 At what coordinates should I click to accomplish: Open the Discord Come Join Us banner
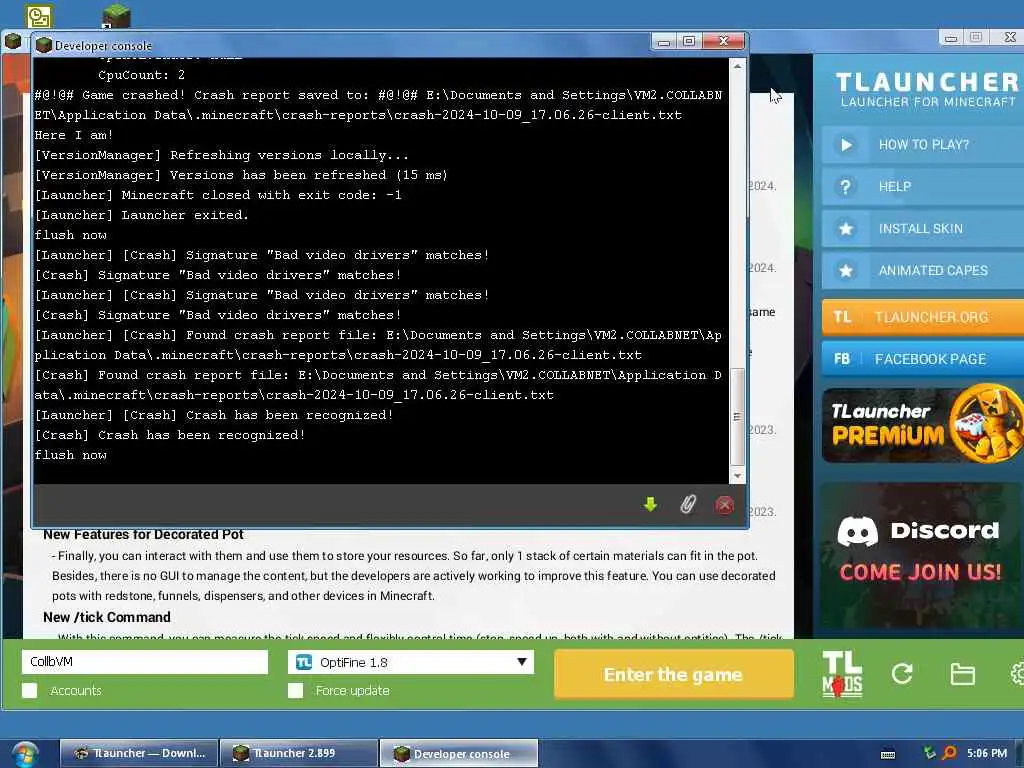click(921, 555)
